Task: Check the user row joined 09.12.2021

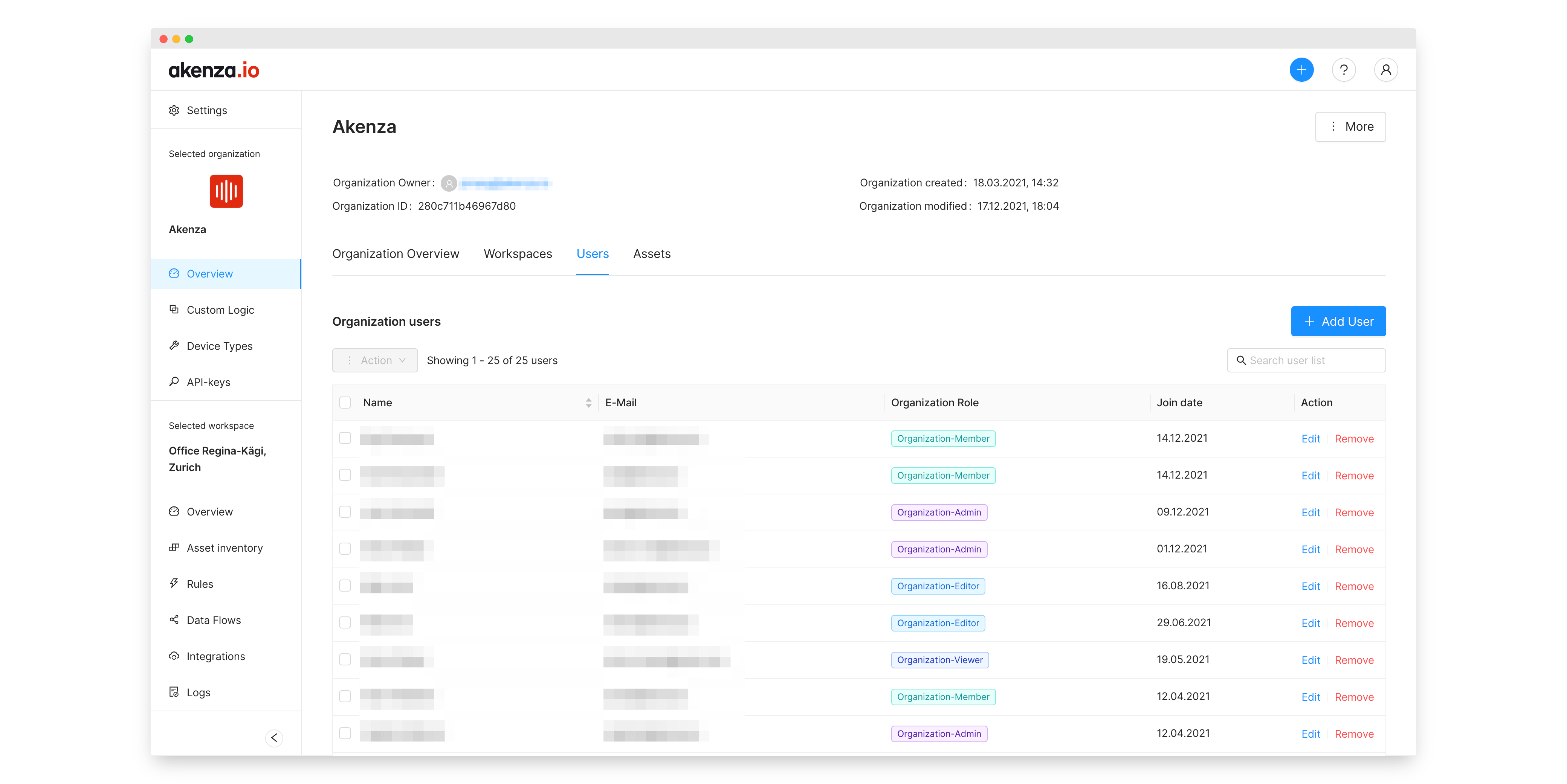Action: (x=345, y=512)
